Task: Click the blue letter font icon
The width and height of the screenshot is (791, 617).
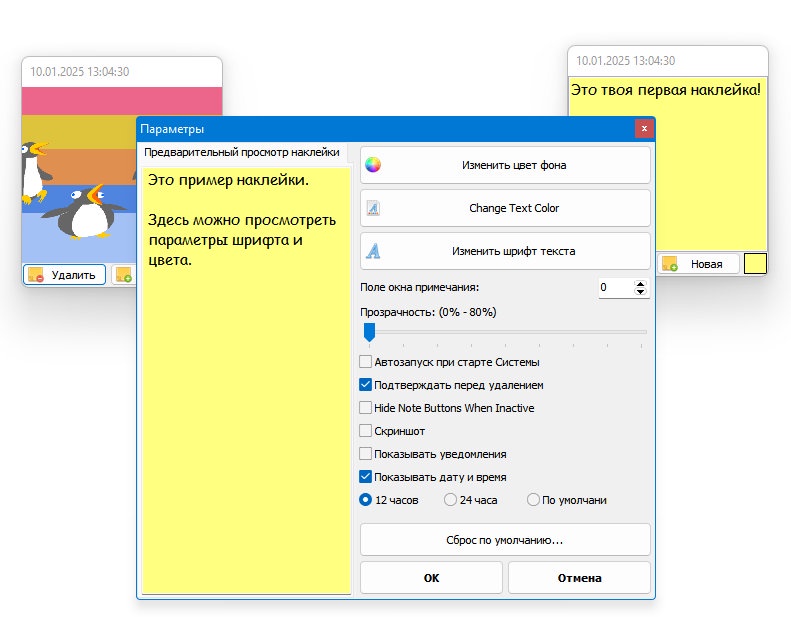Action: point(373,251)
